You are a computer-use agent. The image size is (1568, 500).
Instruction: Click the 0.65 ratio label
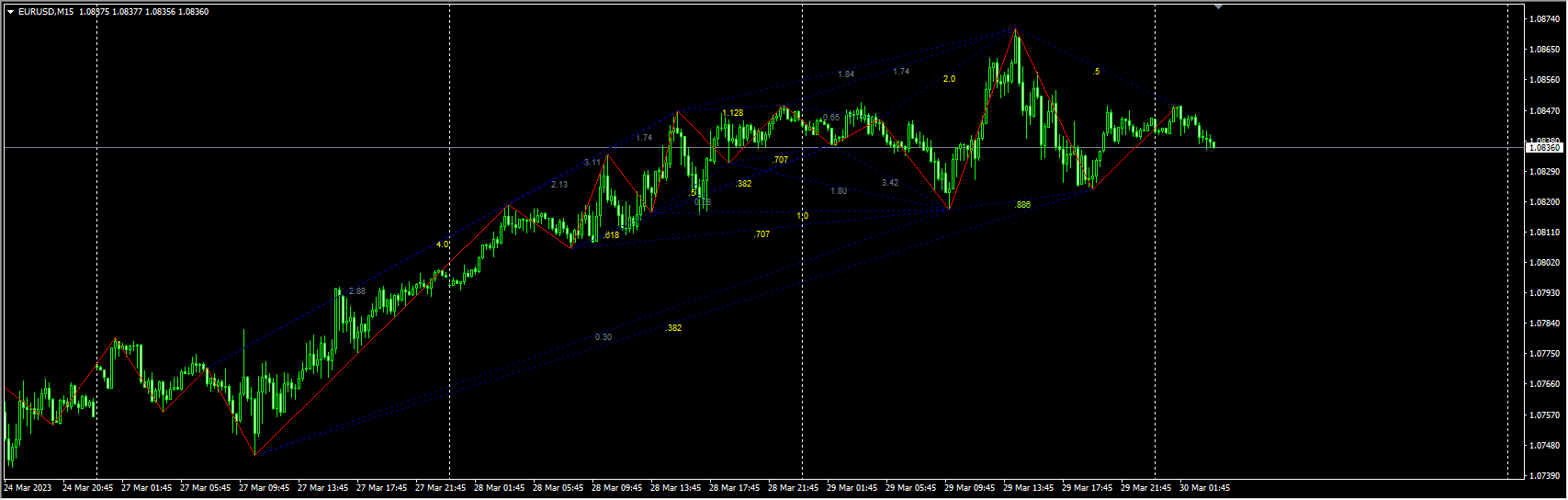pyautogui.click(x=831, y=118)
